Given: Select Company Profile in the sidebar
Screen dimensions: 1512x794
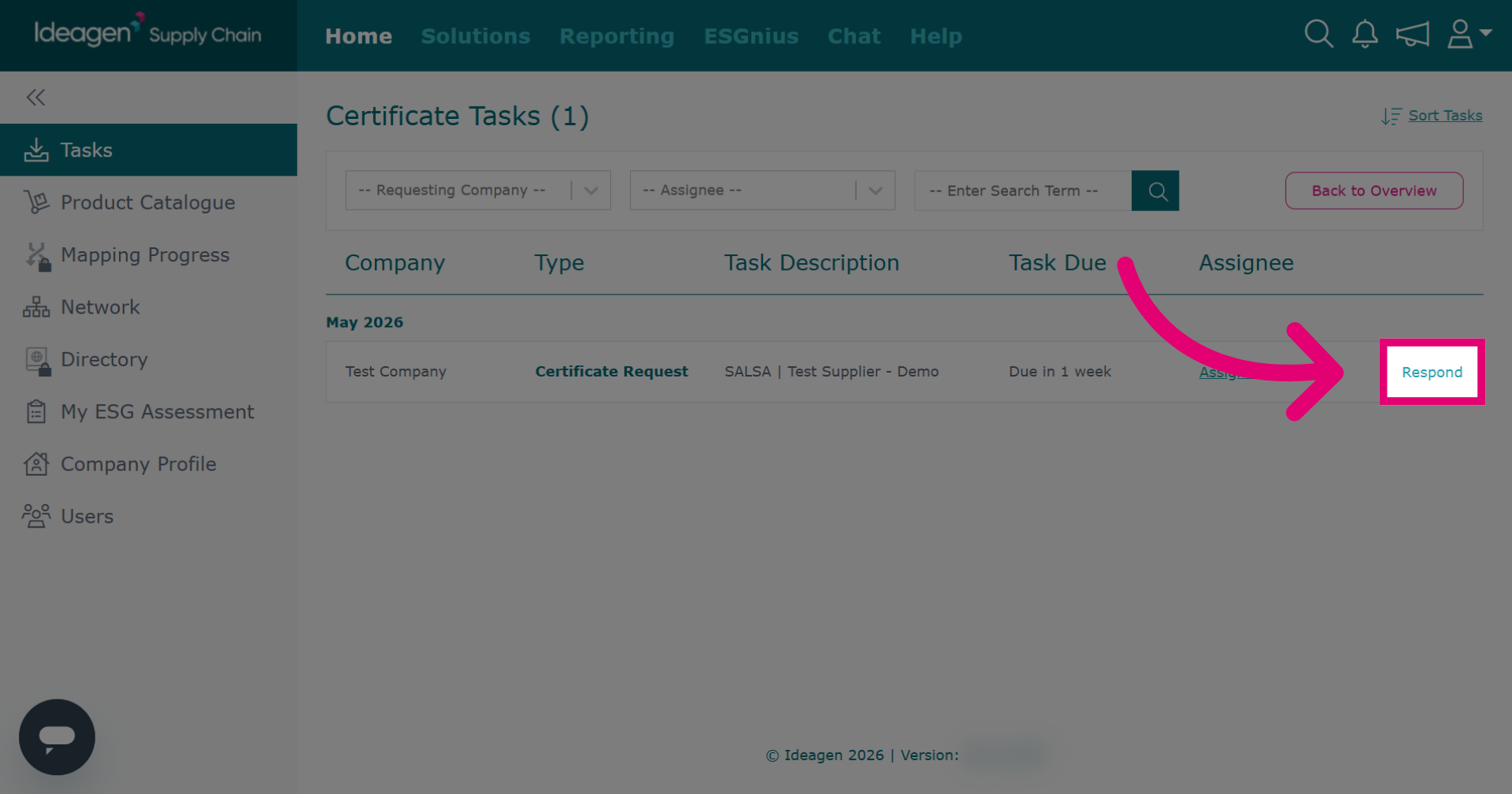Looking at the screenshot, I should (148, 464).
